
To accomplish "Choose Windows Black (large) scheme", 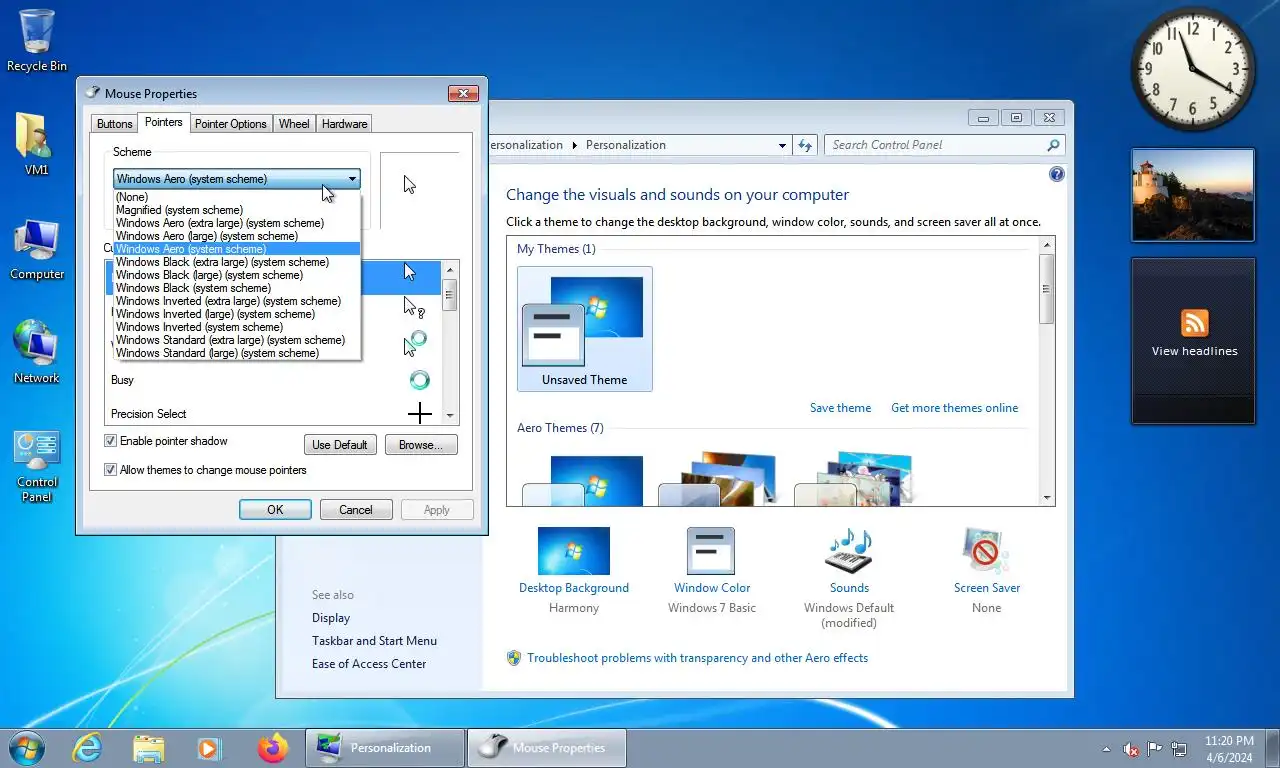I will (236, 275).
